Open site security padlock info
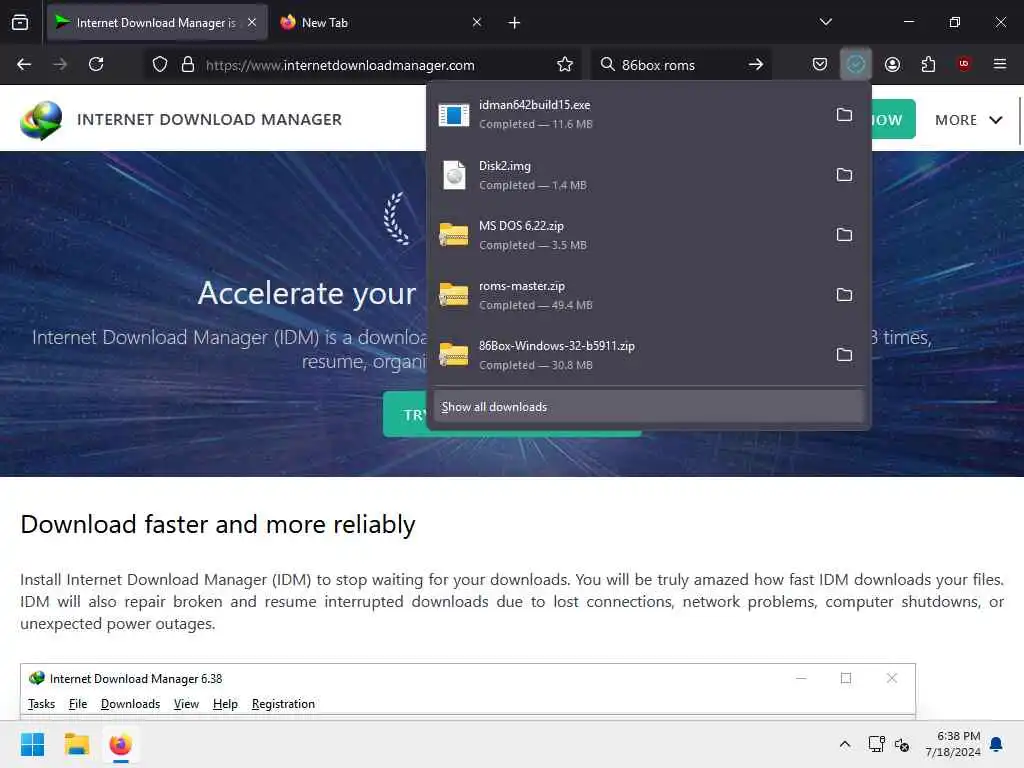The height and width of the screenshot is (768, 1024). [188, 65]
